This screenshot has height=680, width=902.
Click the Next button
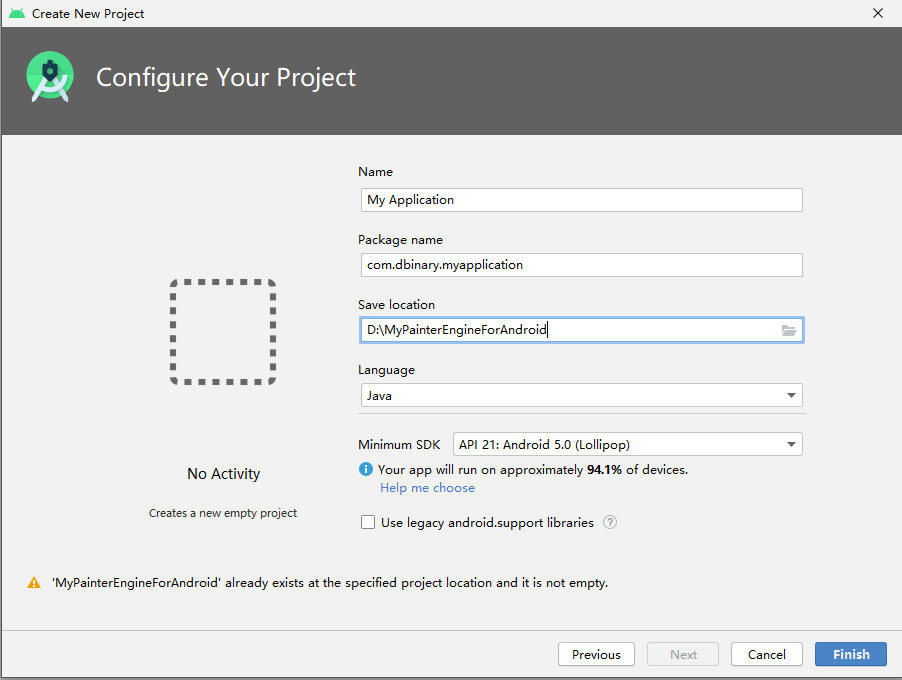click(684, 654)
